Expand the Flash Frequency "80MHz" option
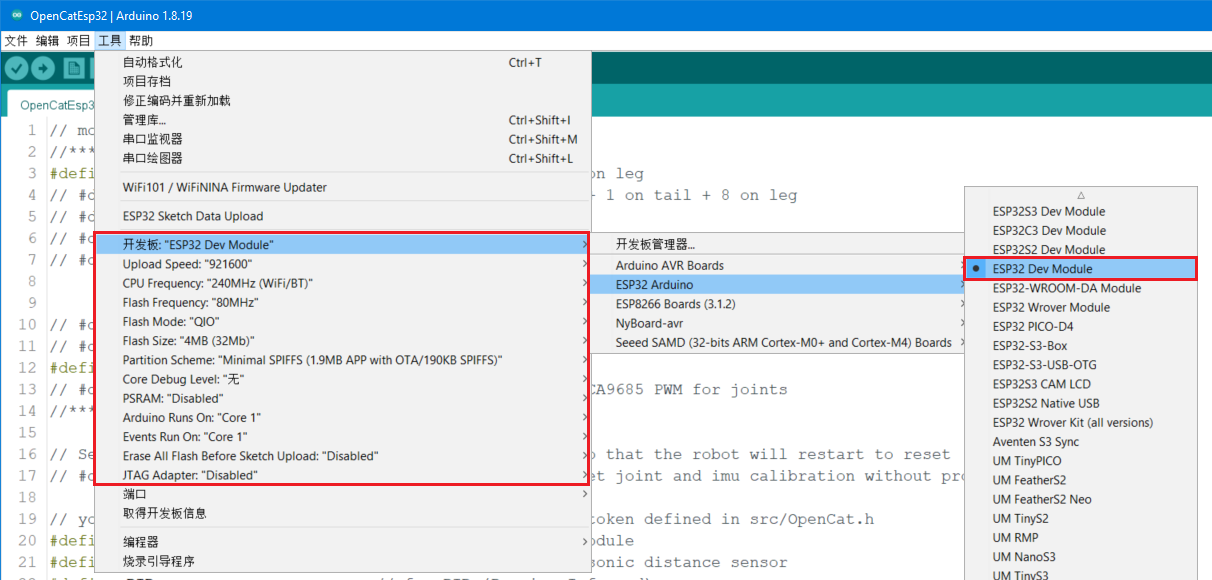 342,302
